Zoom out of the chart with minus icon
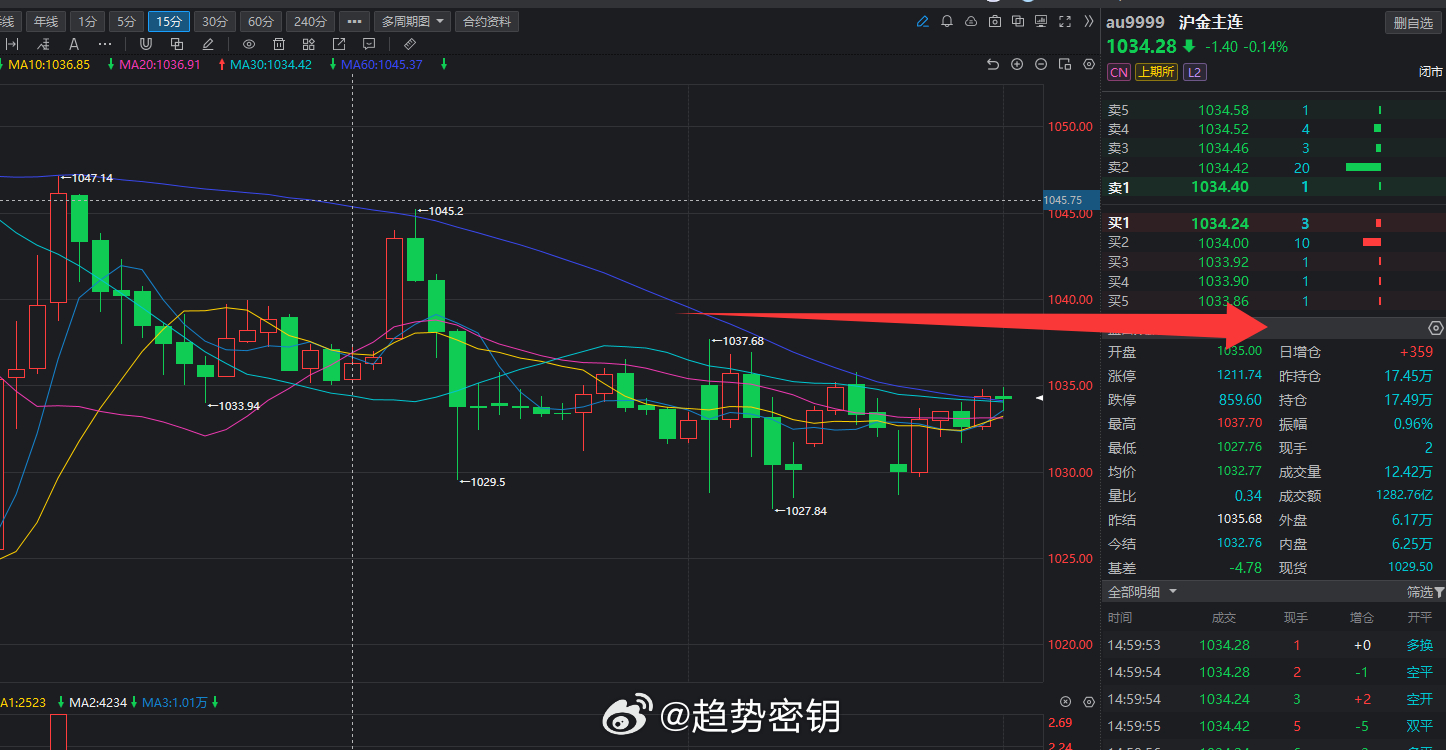 (1040, 64)
